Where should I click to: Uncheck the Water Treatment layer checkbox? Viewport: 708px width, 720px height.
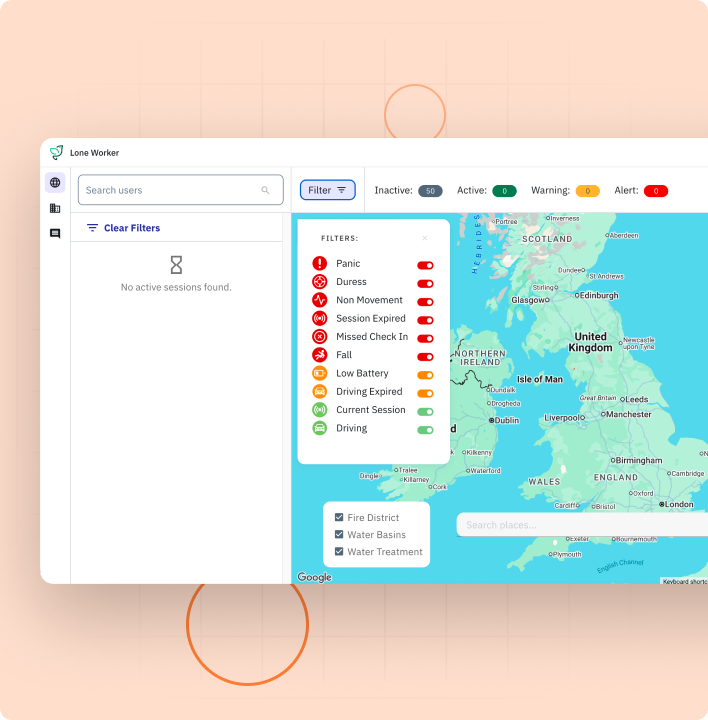click(x=339, y=551)
